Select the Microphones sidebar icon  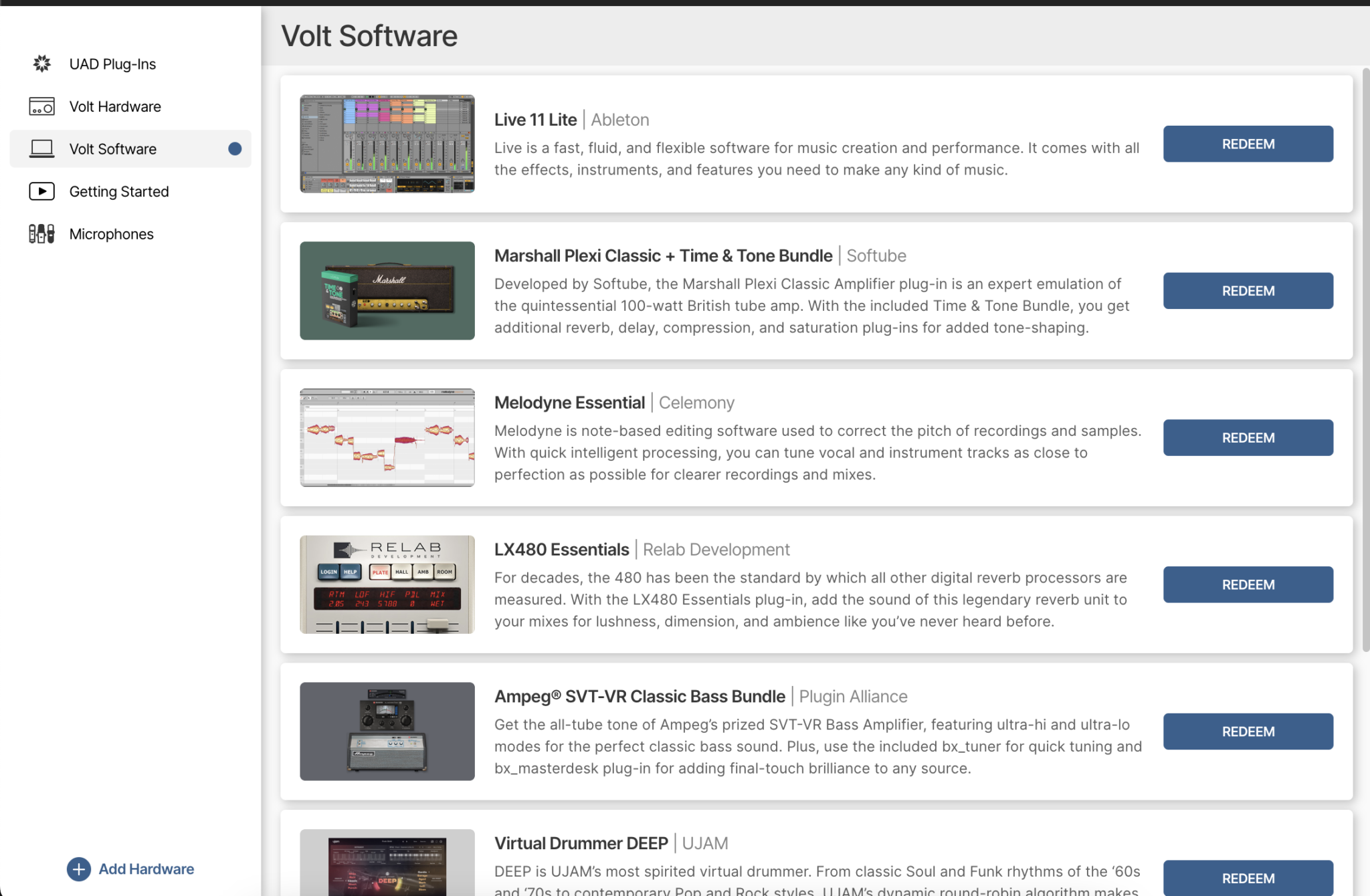[x=41, y=233]
